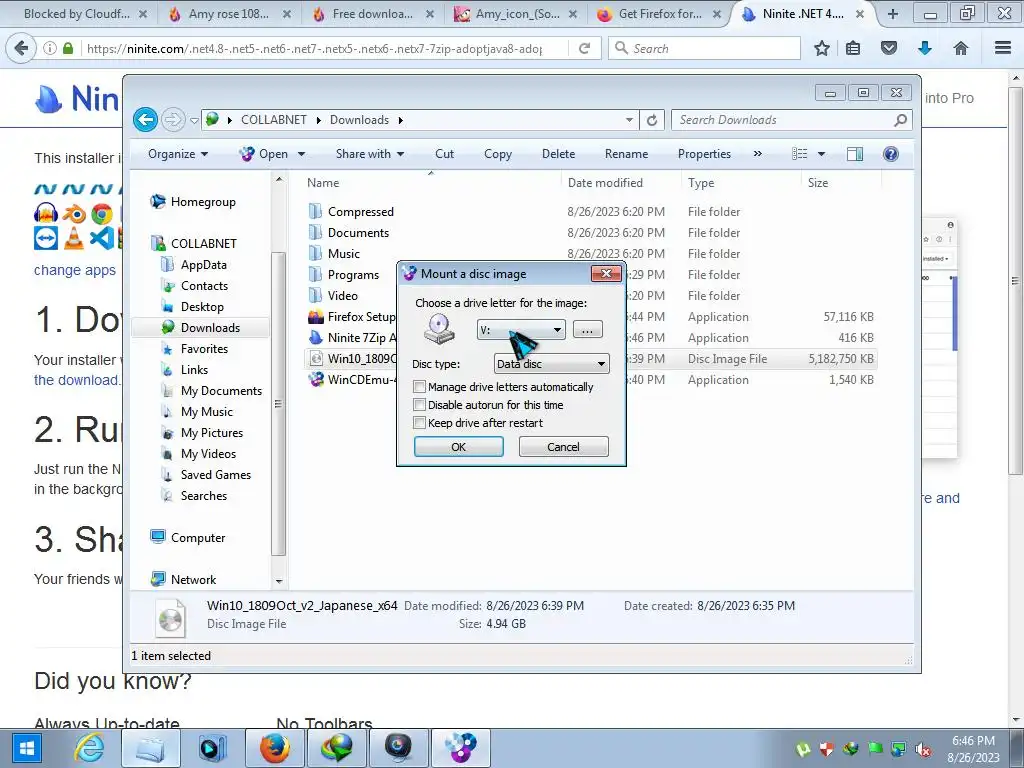1024x768 pixels.
Task: Launch Internet Explorer from the taskbar
Action: pos(89,748)
